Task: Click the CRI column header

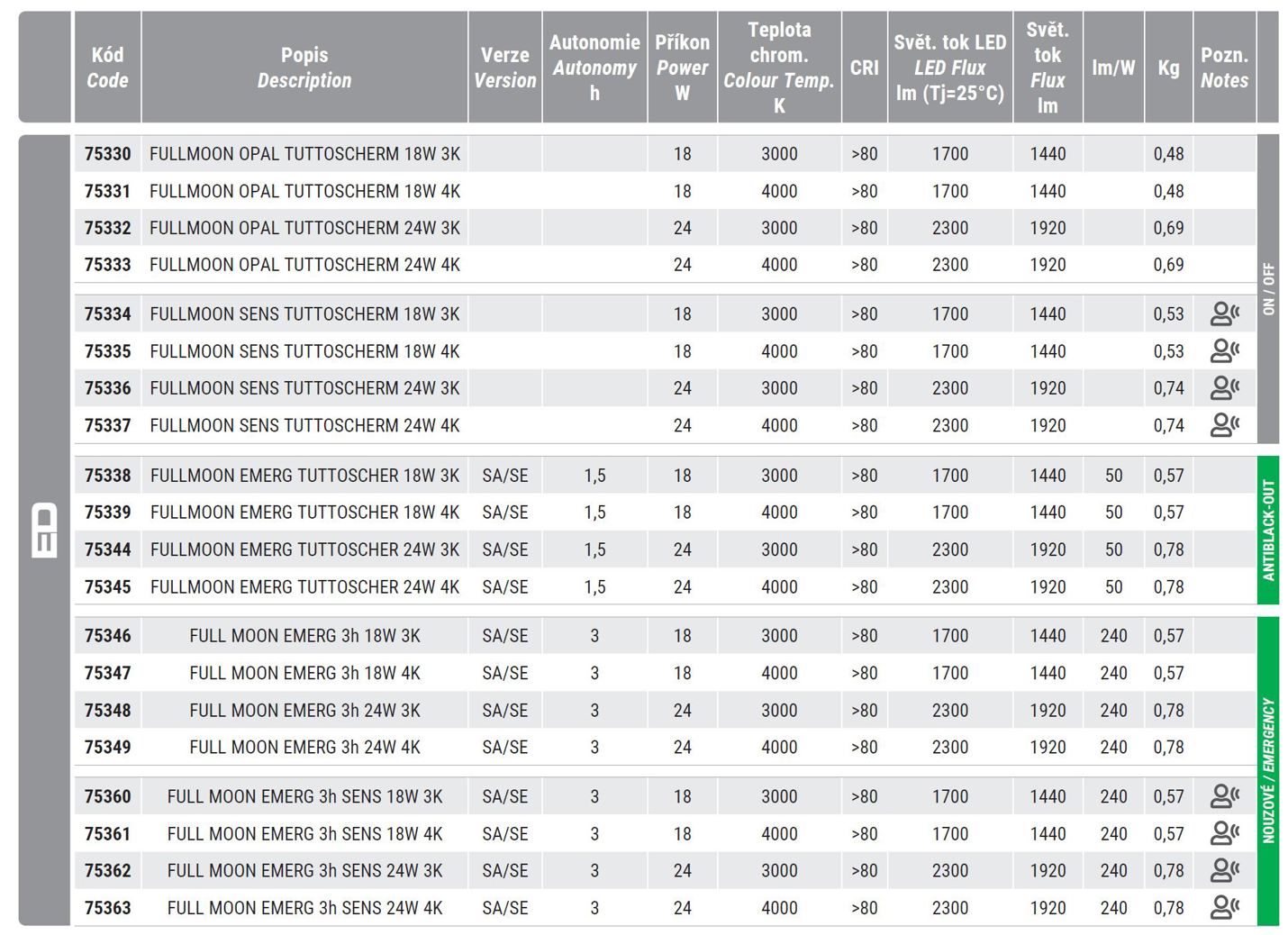Action: pos(865,68)
